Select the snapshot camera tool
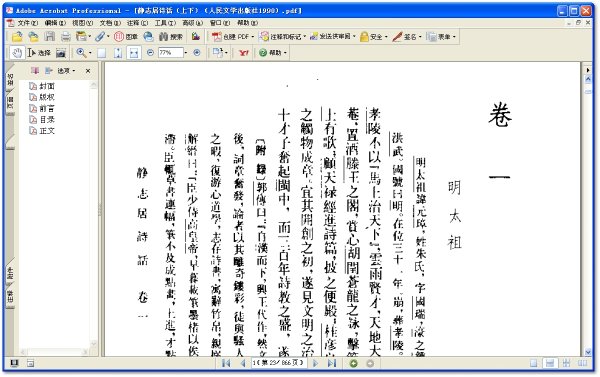The width and height of the screenshot is (600, 377). [x=61, y=53]
